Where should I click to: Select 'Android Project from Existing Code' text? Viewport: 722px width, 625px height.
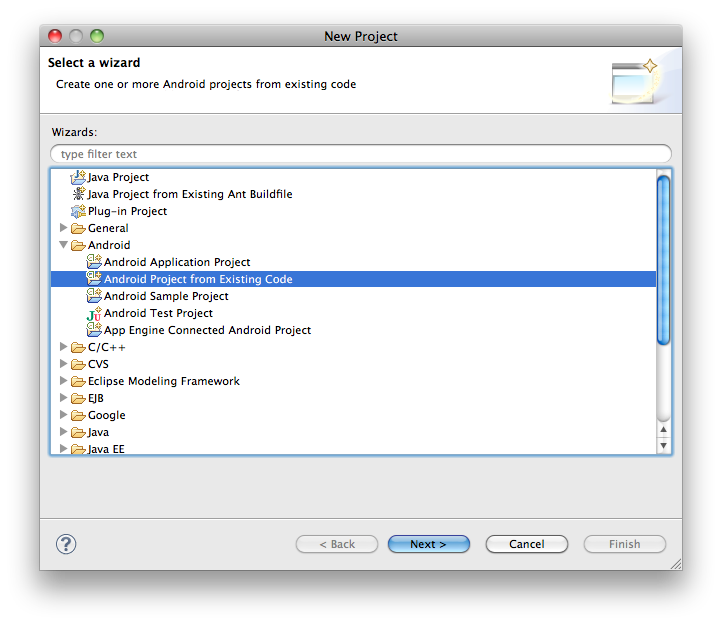click(198, 279)
